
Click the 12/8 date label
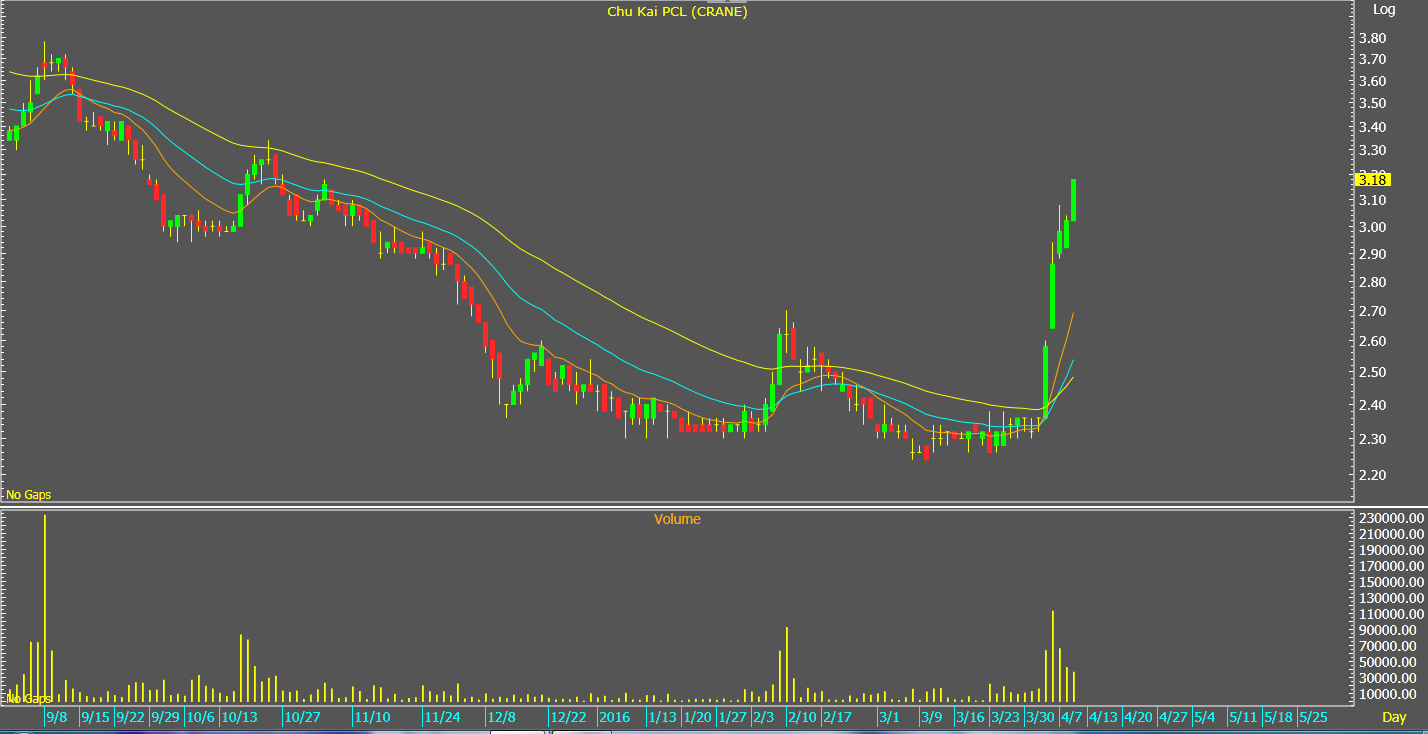pos(501,717)
